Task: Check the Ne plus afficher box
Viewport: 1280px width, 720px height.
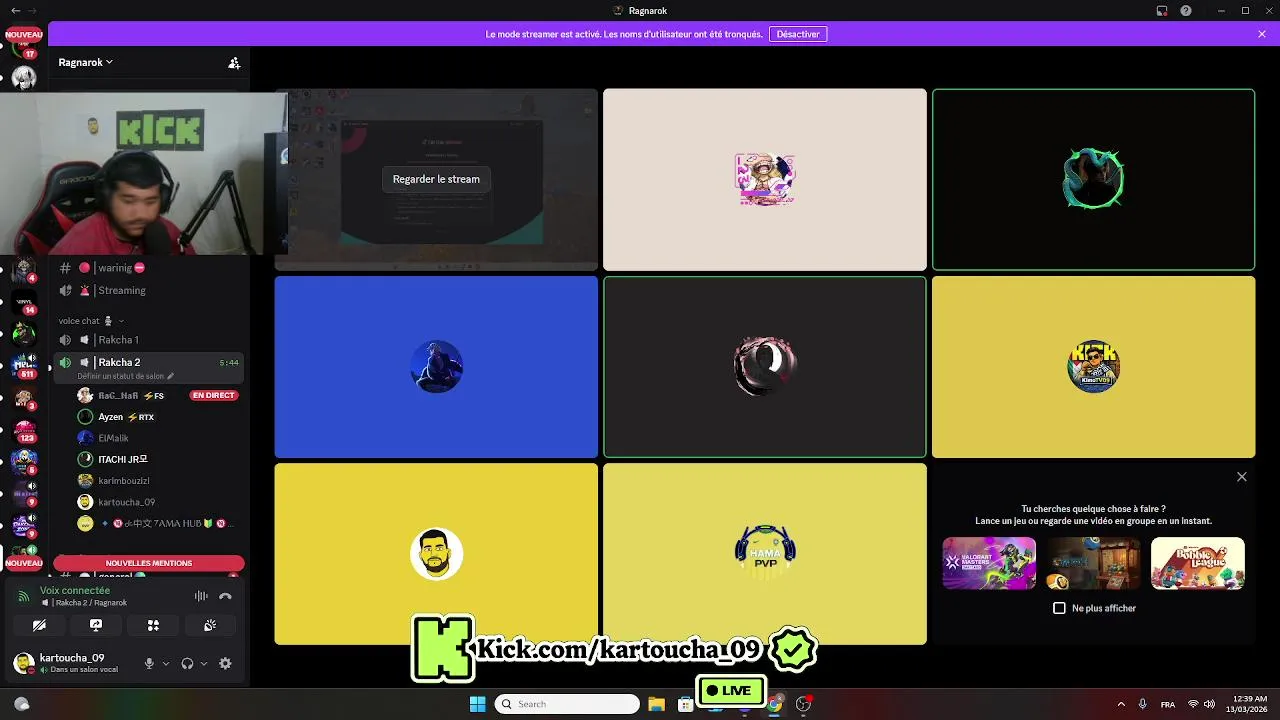Action: tap(1059, 608)
